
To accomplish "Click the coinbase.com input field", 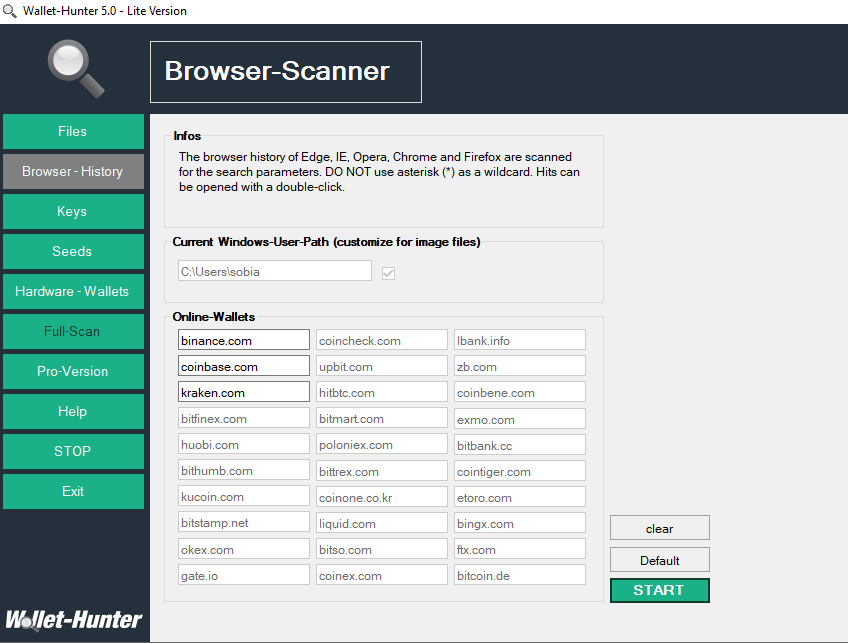I will tap(244, 366).
